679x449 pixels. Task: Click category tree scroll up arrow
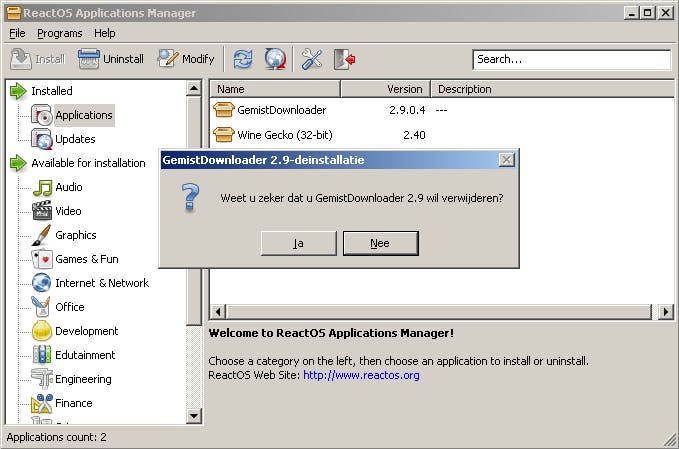click(x=194, y=88)
